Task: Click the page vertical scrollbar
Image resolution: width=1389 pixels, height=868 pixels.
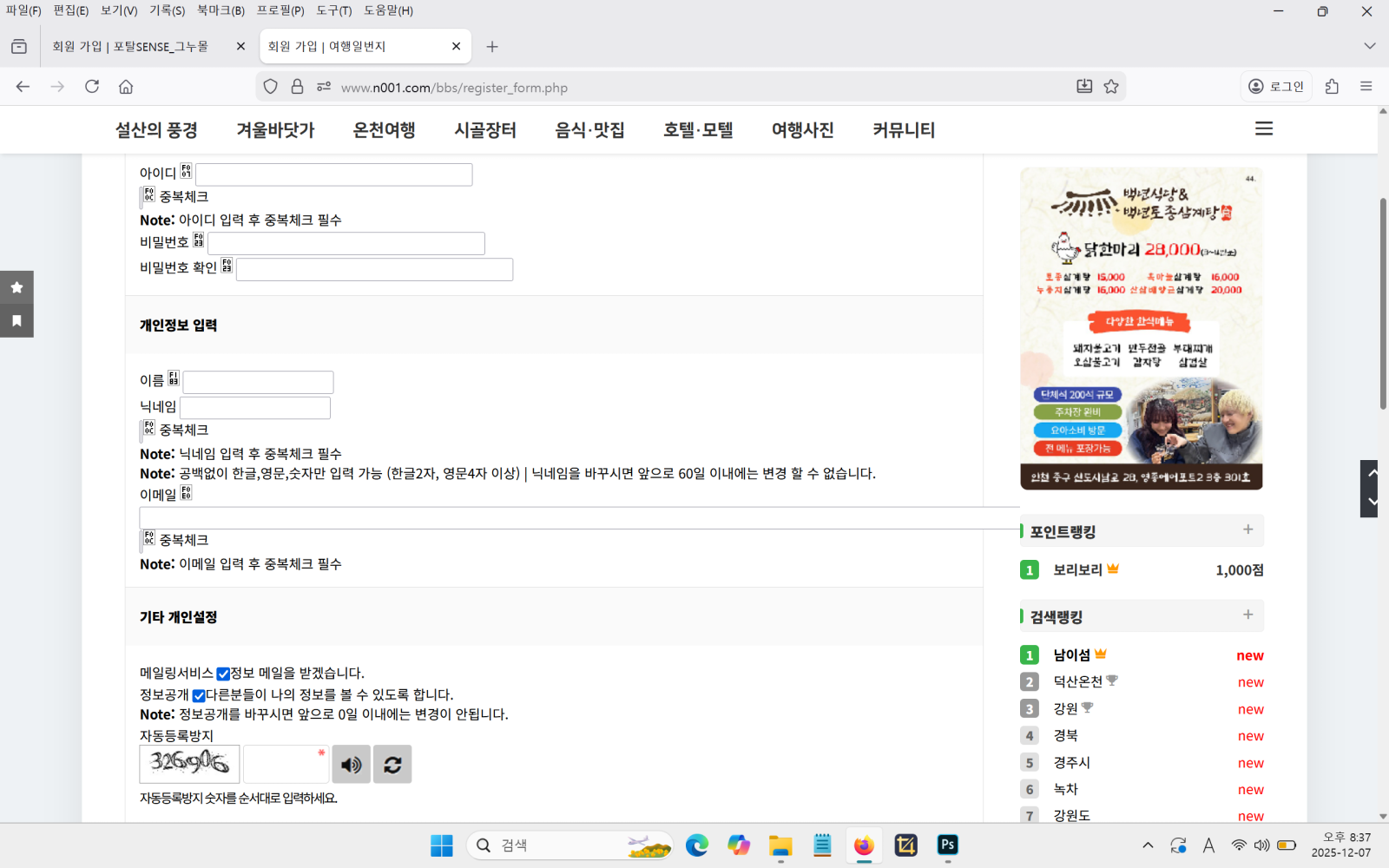Action: tap(1383, 304)
